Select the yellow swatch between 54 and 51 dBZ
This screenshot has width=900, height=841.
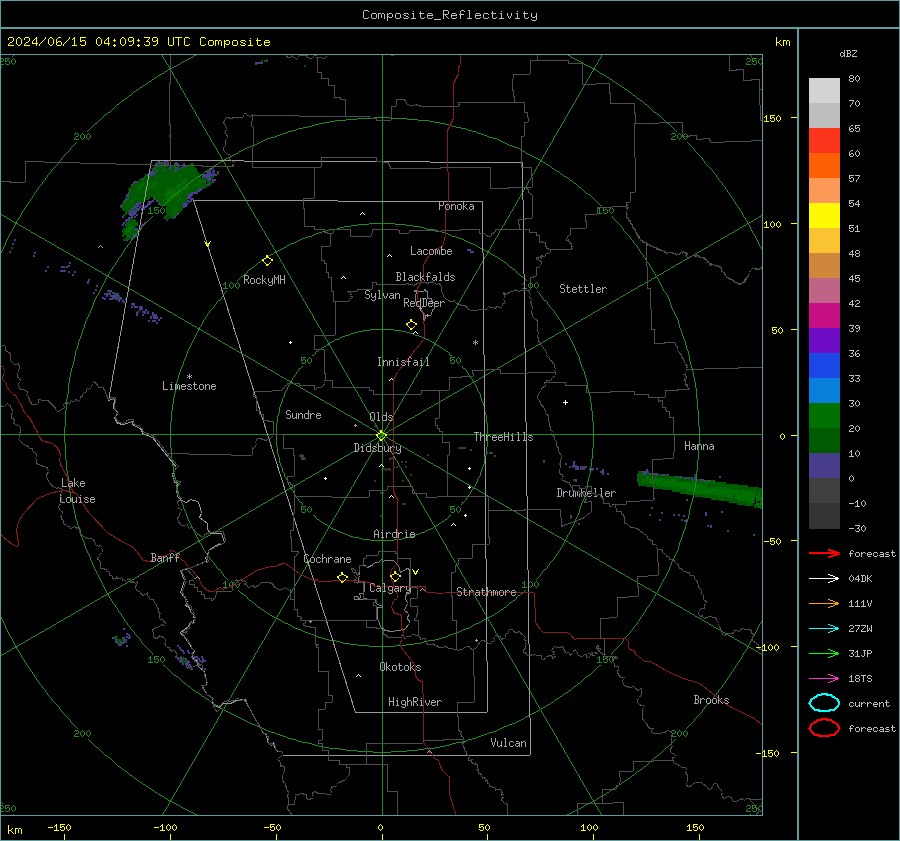(x=824, y=215)
